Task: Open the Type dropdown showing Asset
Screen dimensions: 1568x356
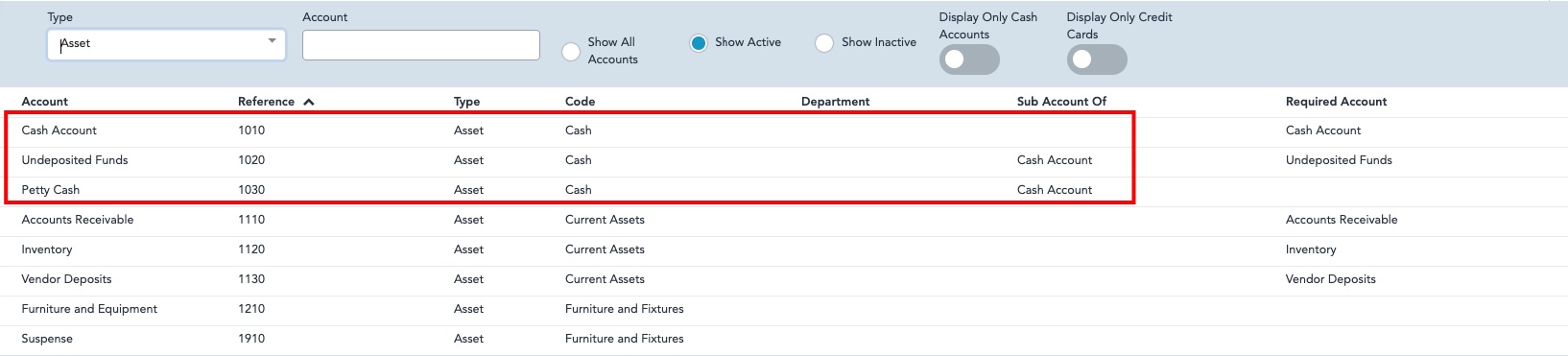Action: click(166, 44)
